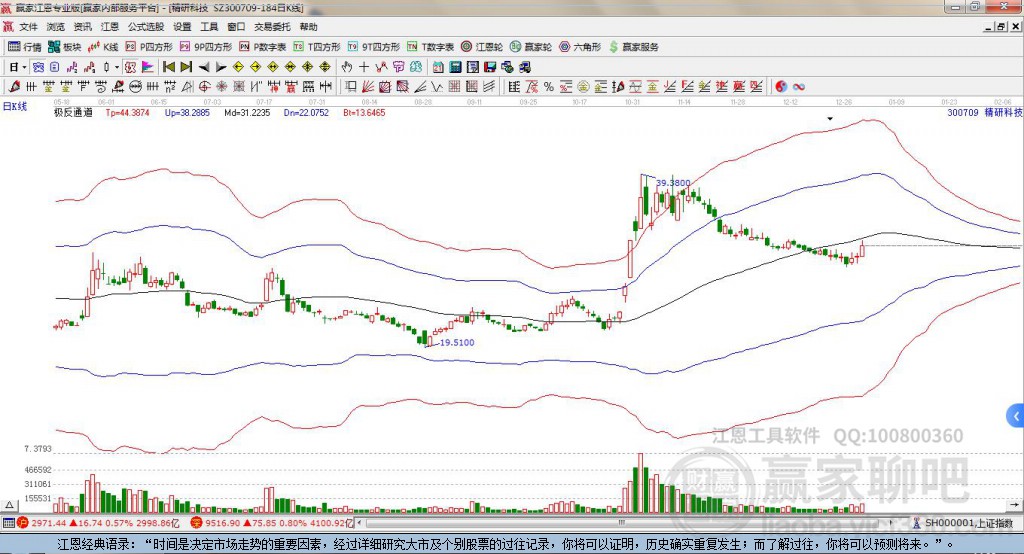The height and width of the screenshot is (554, 1024).
Task: Click the 极反通道 indicator name
Action: (x=73, y=112)
